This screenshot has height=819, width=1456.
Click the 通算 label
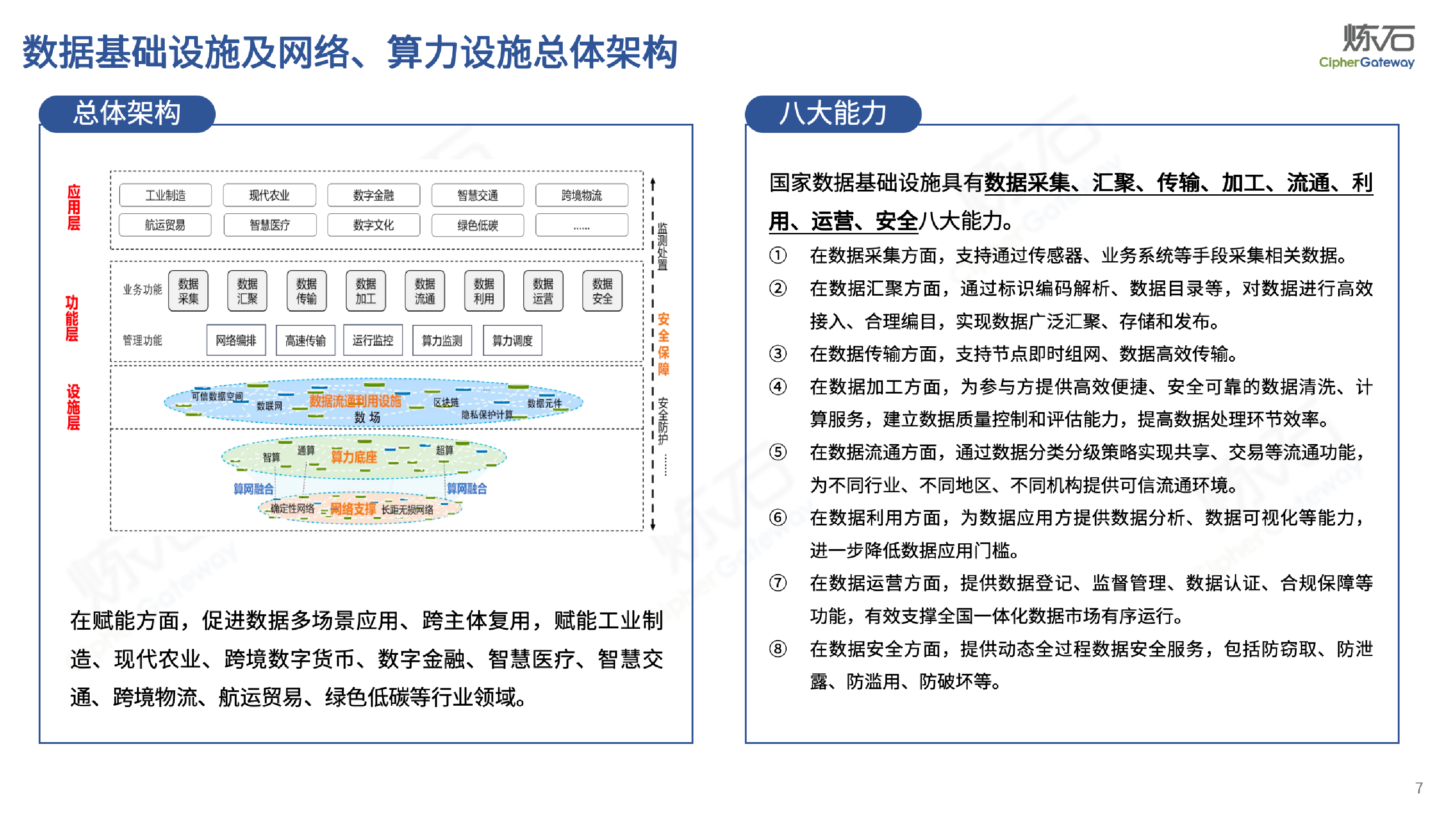click(x=306, y=450)
